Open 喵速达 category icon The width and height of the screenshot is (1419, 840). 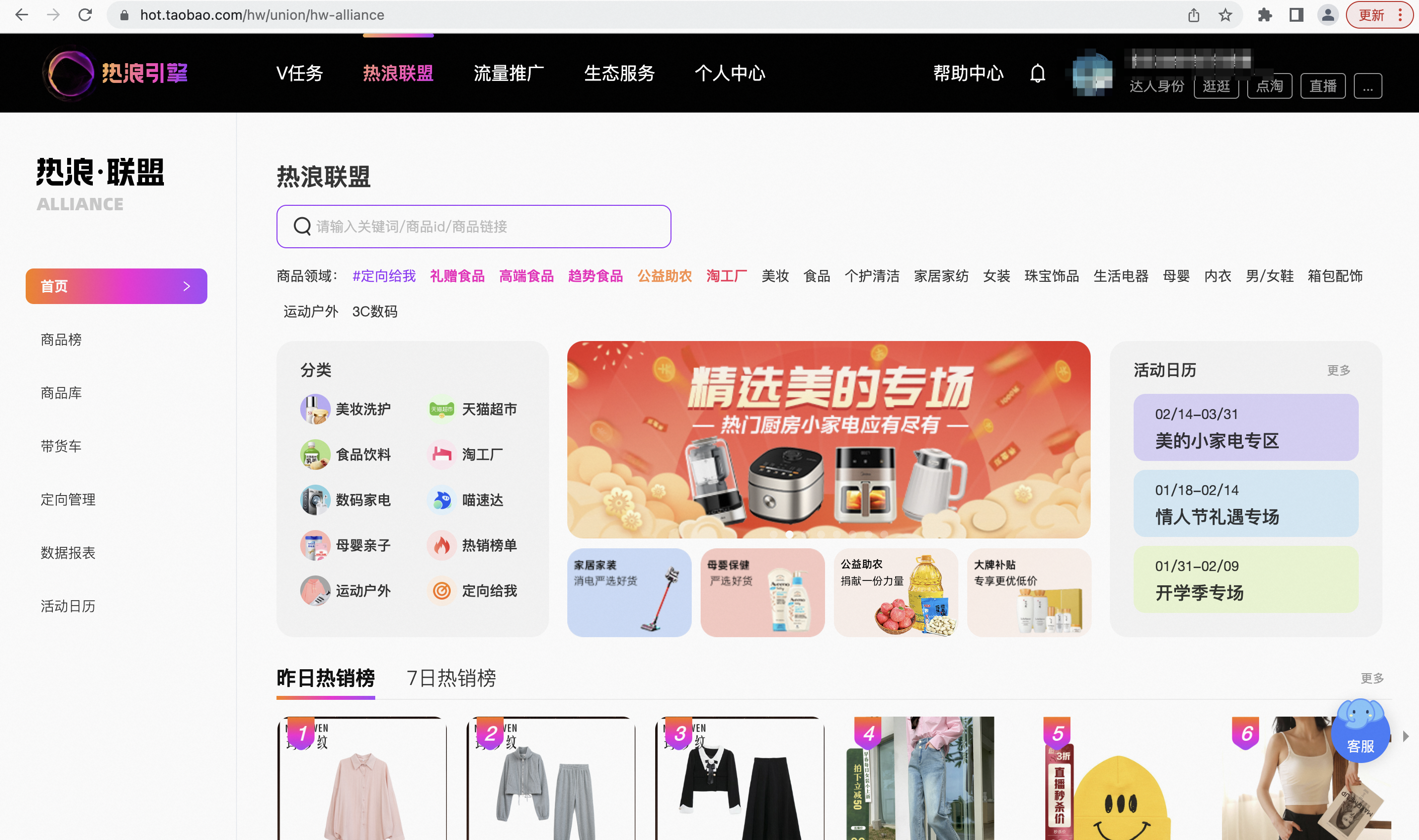pos(442,500)
